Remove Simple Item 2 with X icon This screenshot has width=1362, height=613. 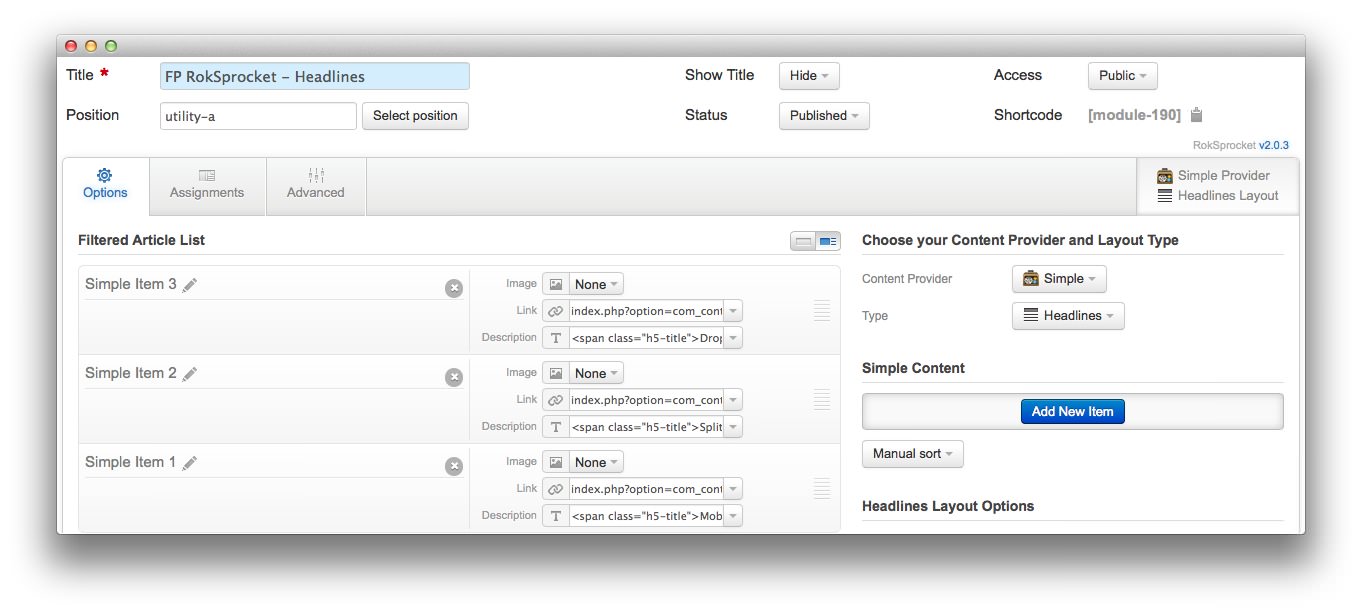(x=454, y=377)
